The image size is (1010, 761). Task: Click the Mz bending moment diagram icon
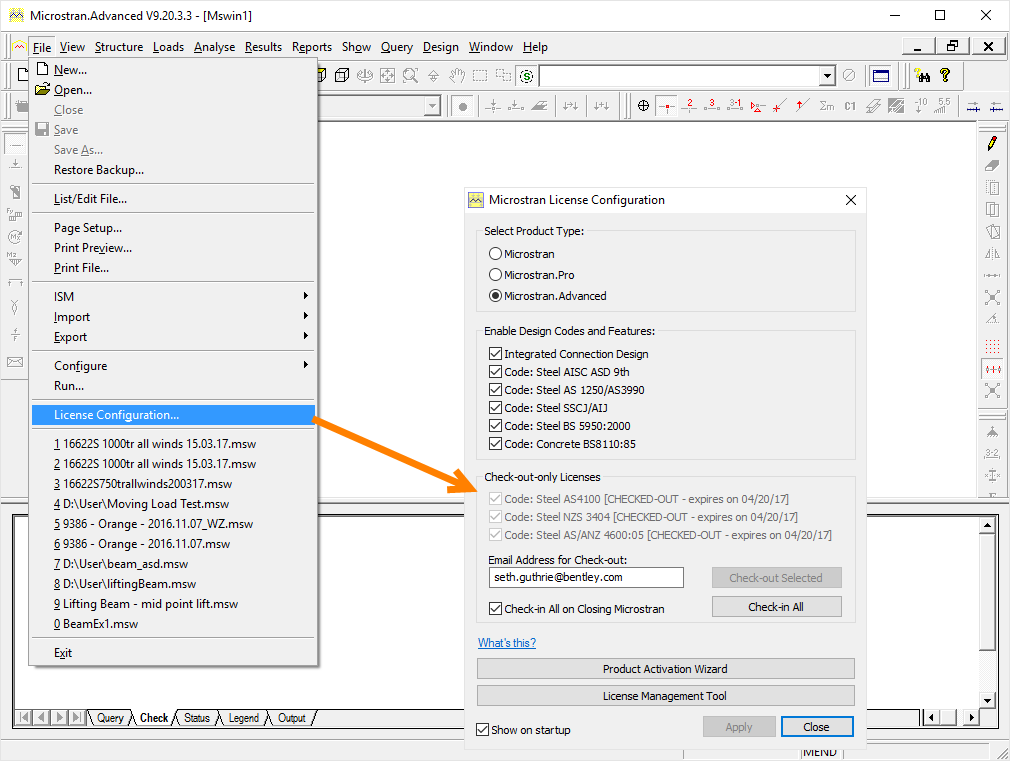coord(15,259)
